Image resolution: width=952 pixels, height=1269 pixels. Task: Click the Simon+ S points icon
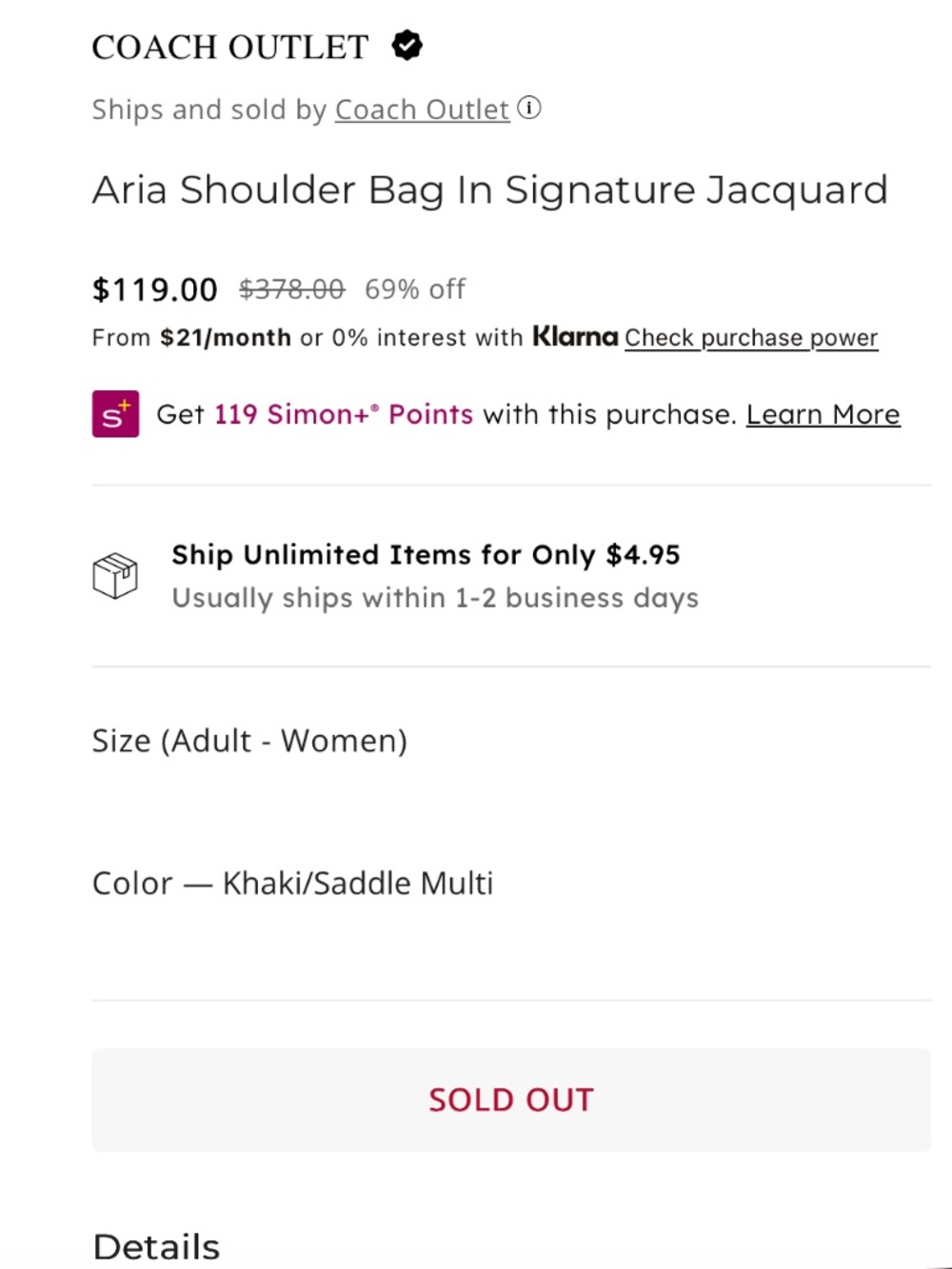(115, 413)
